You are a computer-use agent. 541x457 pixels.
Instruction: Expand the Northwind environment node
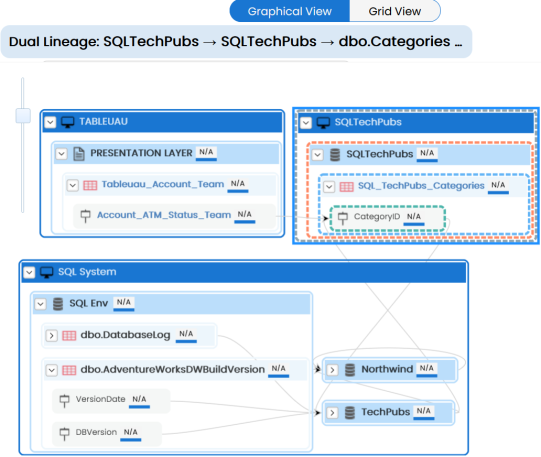(332, 370)
